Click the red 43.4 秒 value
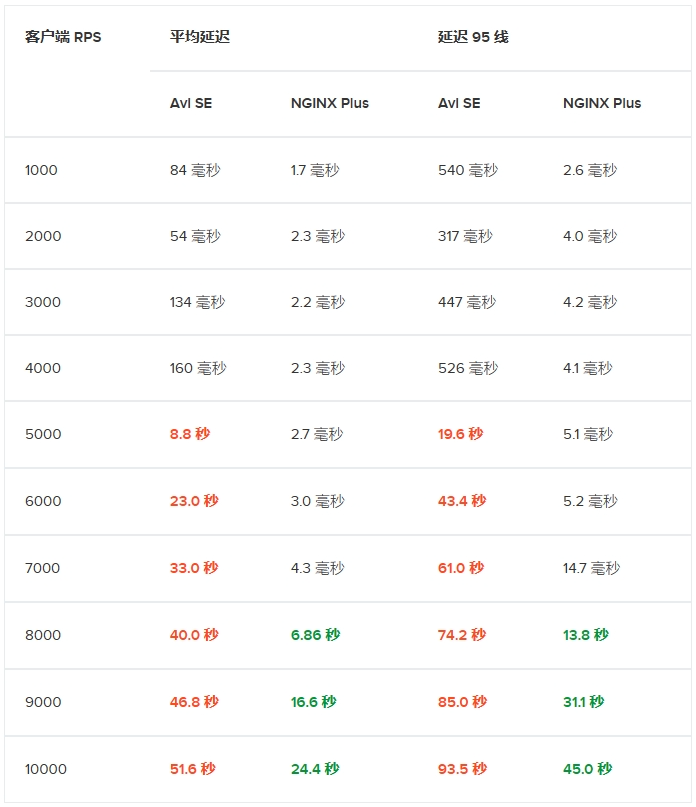Image resolution: width=696 pixels, height=807 pixels. coord(462,501)
